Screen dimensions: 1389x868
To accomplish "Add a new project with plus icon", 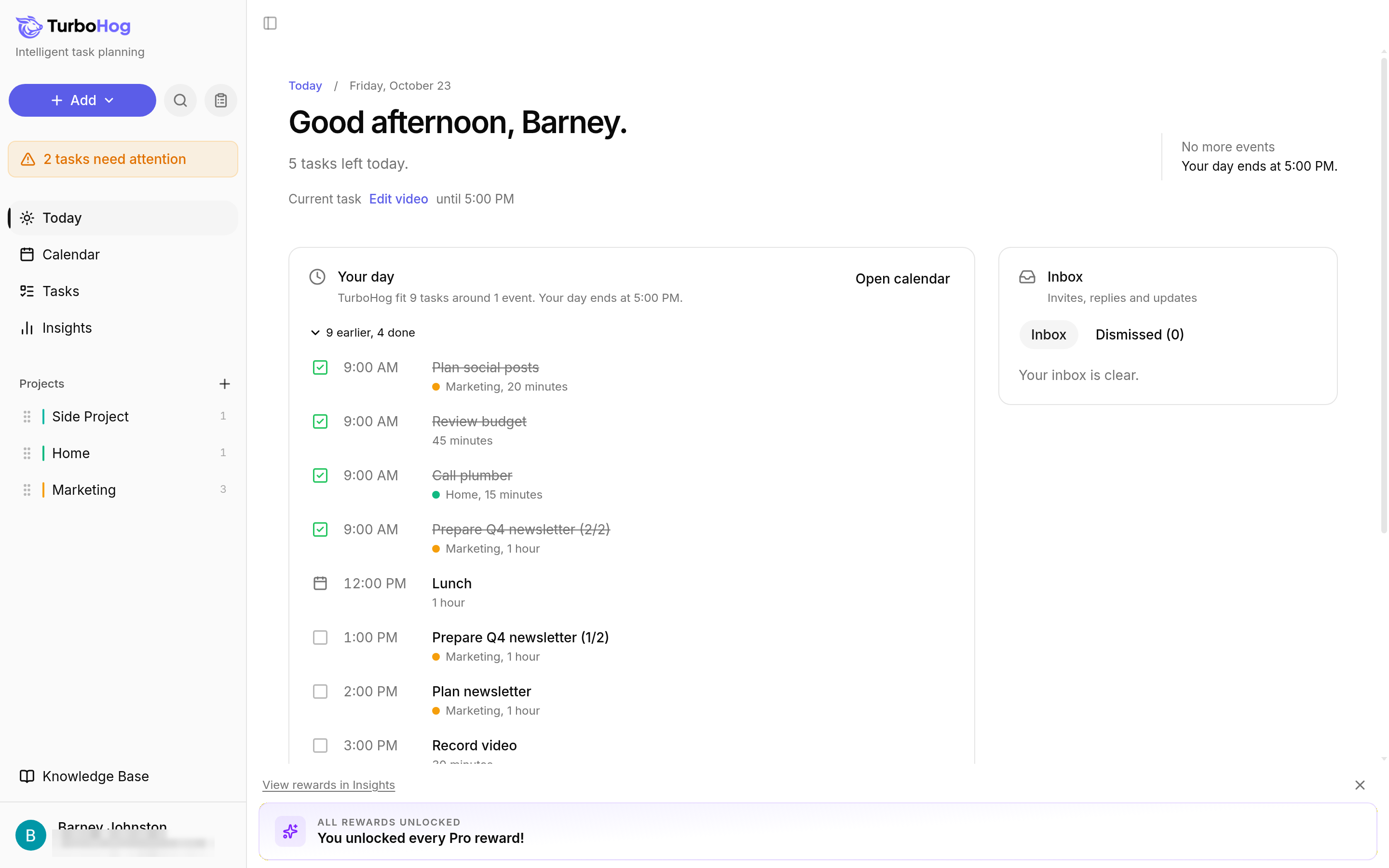I will pyautogui.click(x=224, y=383).
